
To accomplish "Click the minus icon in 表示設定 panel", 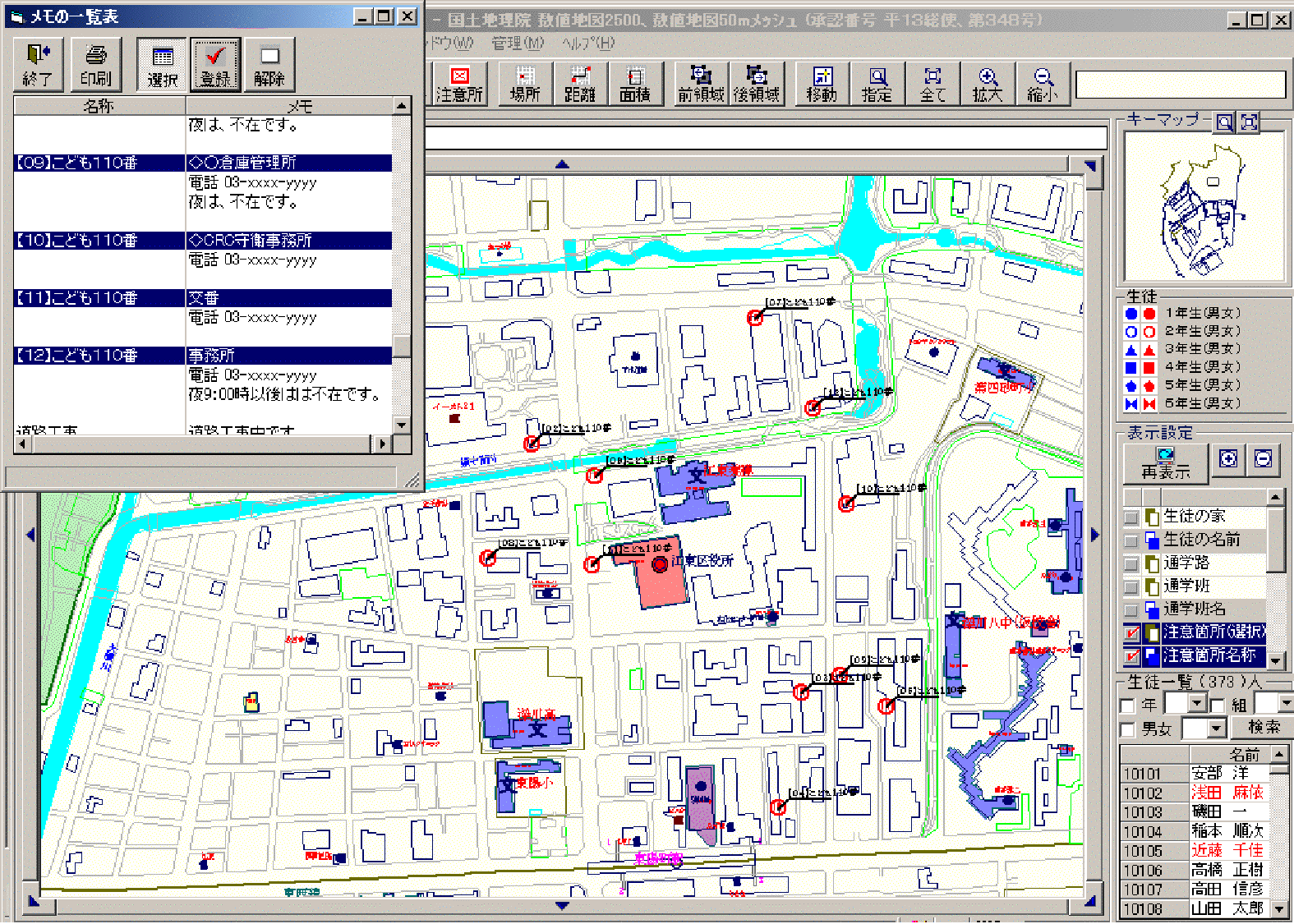I will tap(1264, 459).
